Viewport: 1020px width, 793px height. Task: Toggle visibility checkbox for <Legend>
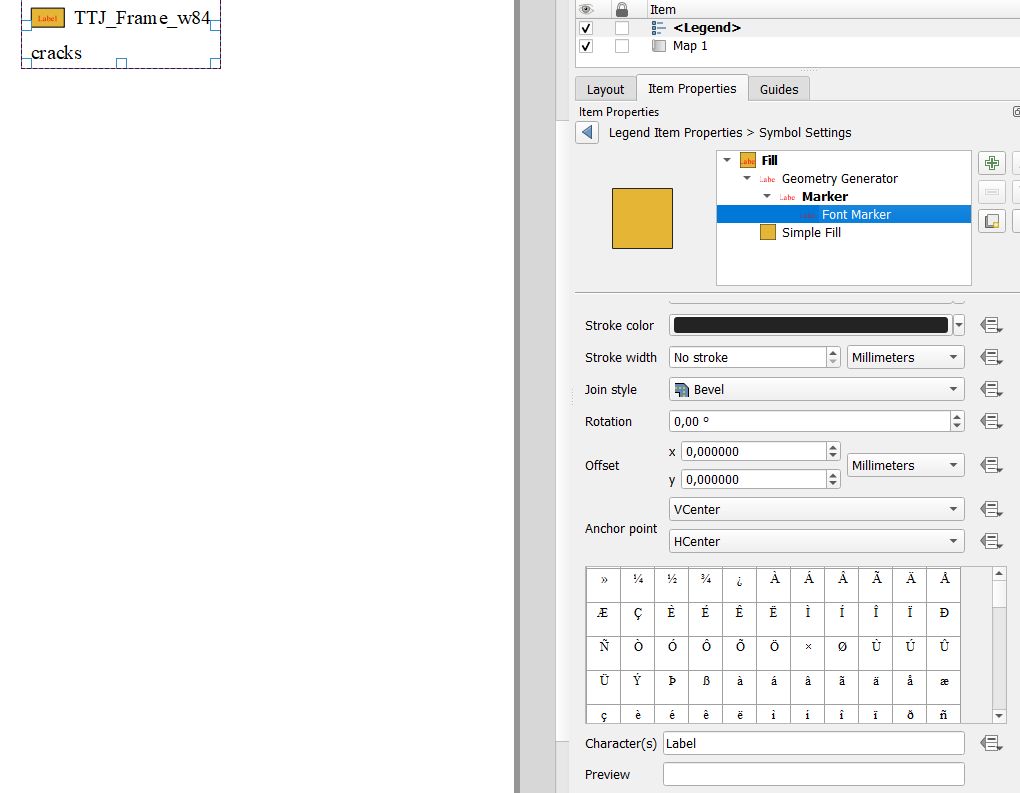pyautogui.click(x=586, y=28)
